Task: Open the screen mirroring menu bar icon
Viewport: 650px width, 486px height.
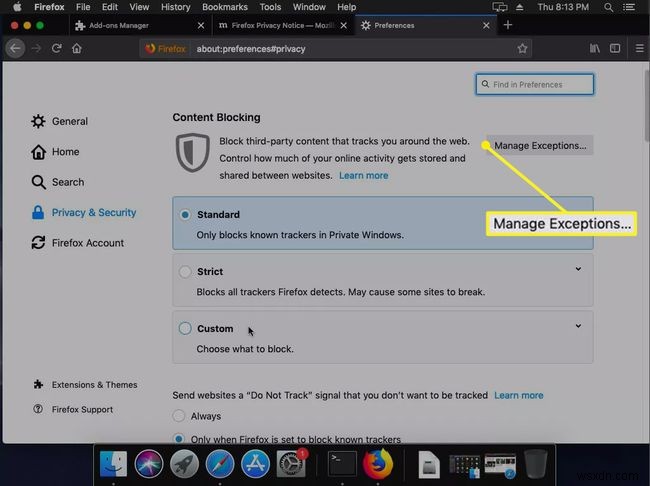Action: coord(500,7)
